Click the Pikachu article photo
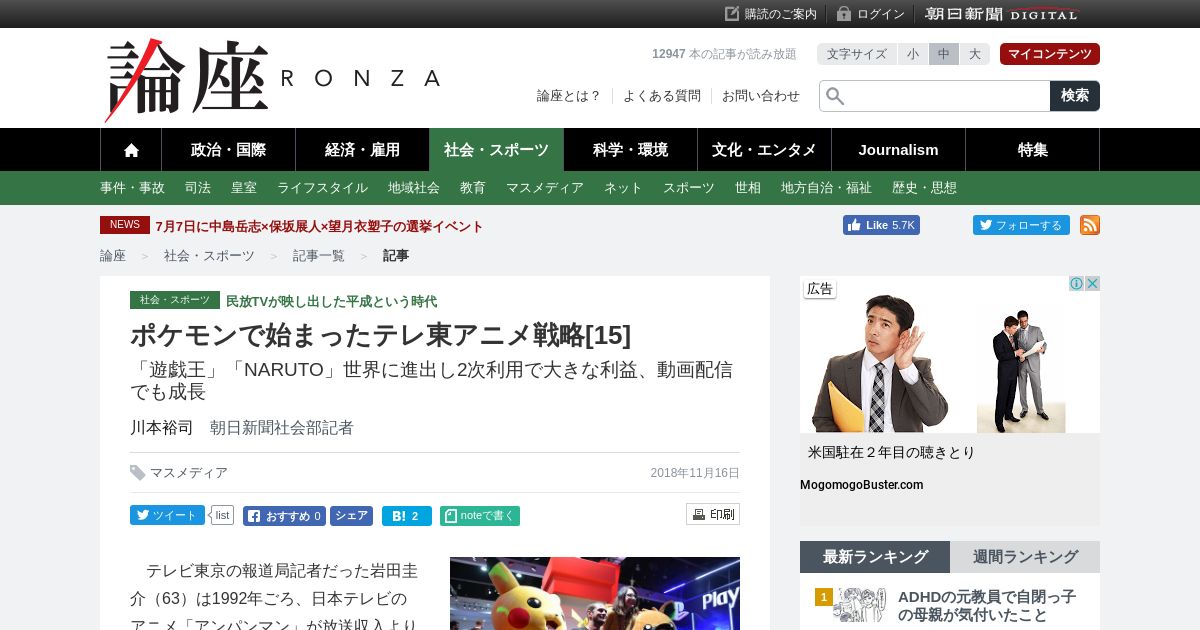The width and height of the screenshot is (1200, 630). point(595,593)
